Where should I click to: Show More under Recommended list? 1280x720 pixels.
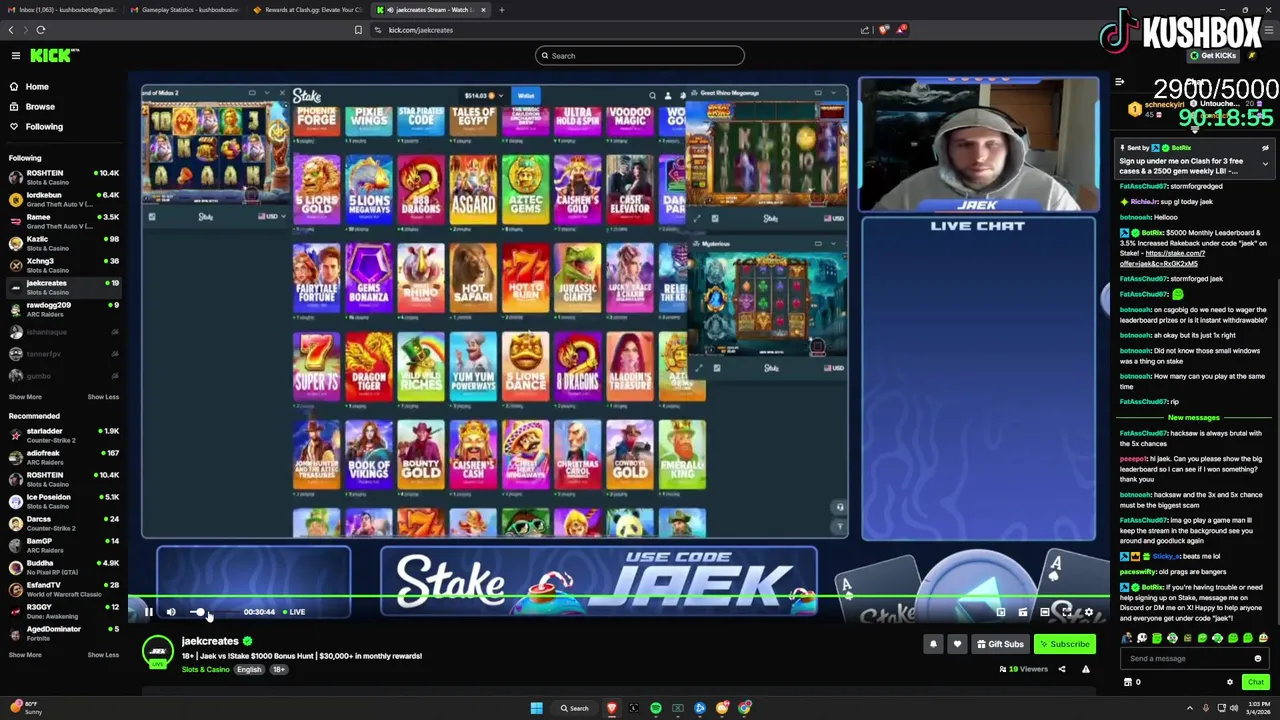25,655
